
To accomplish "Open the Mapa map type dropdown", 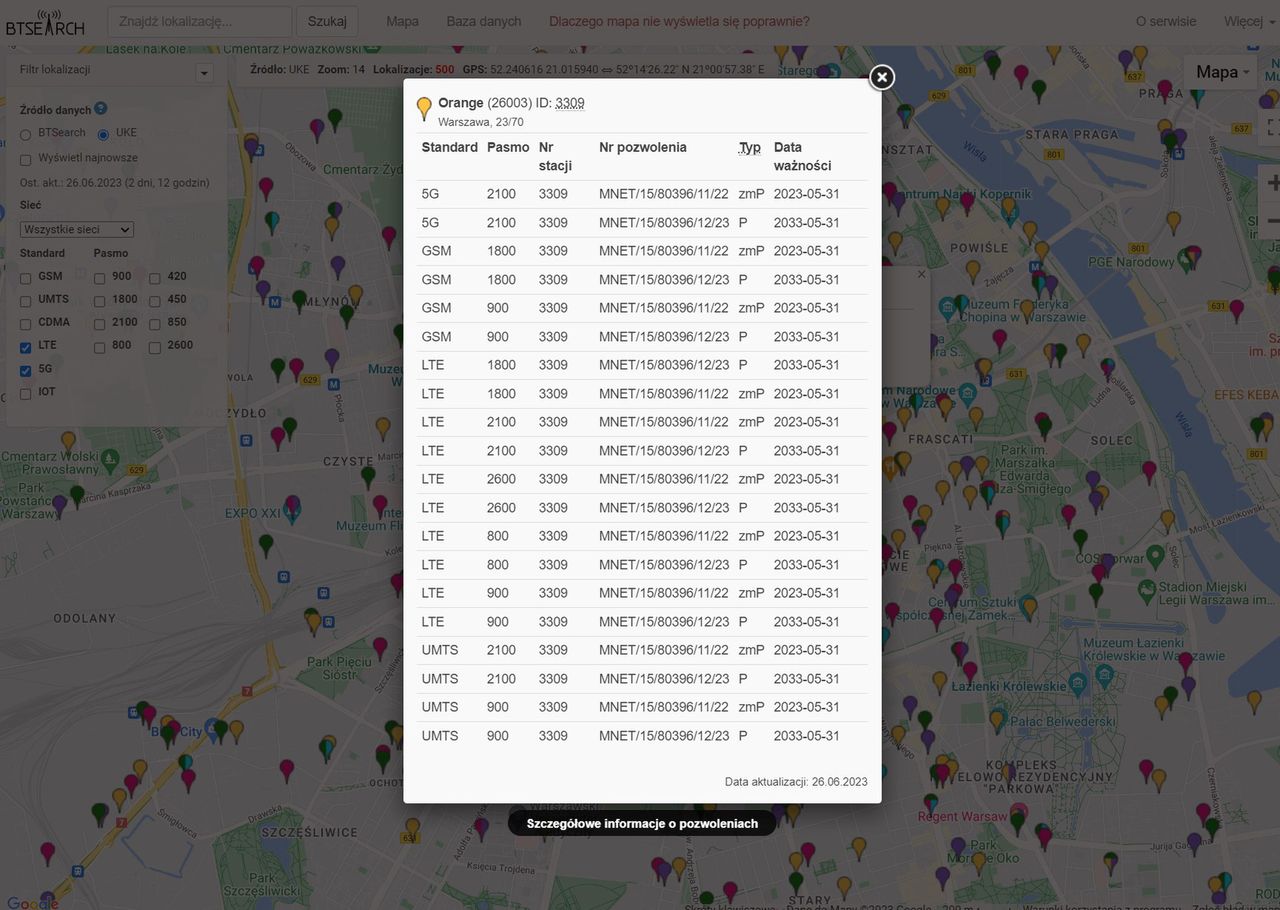I will pyautogui.click(x=1221, y=72).
